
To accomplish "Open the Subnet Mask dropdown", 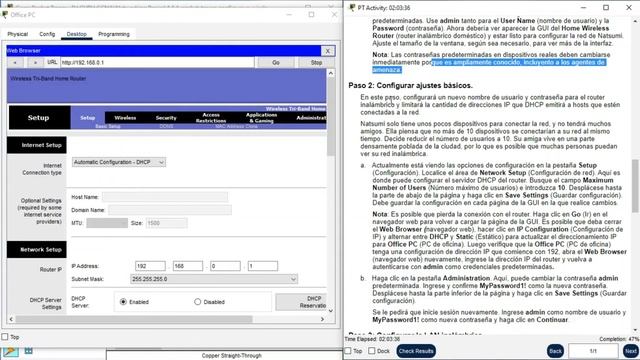I will [214, 279].
